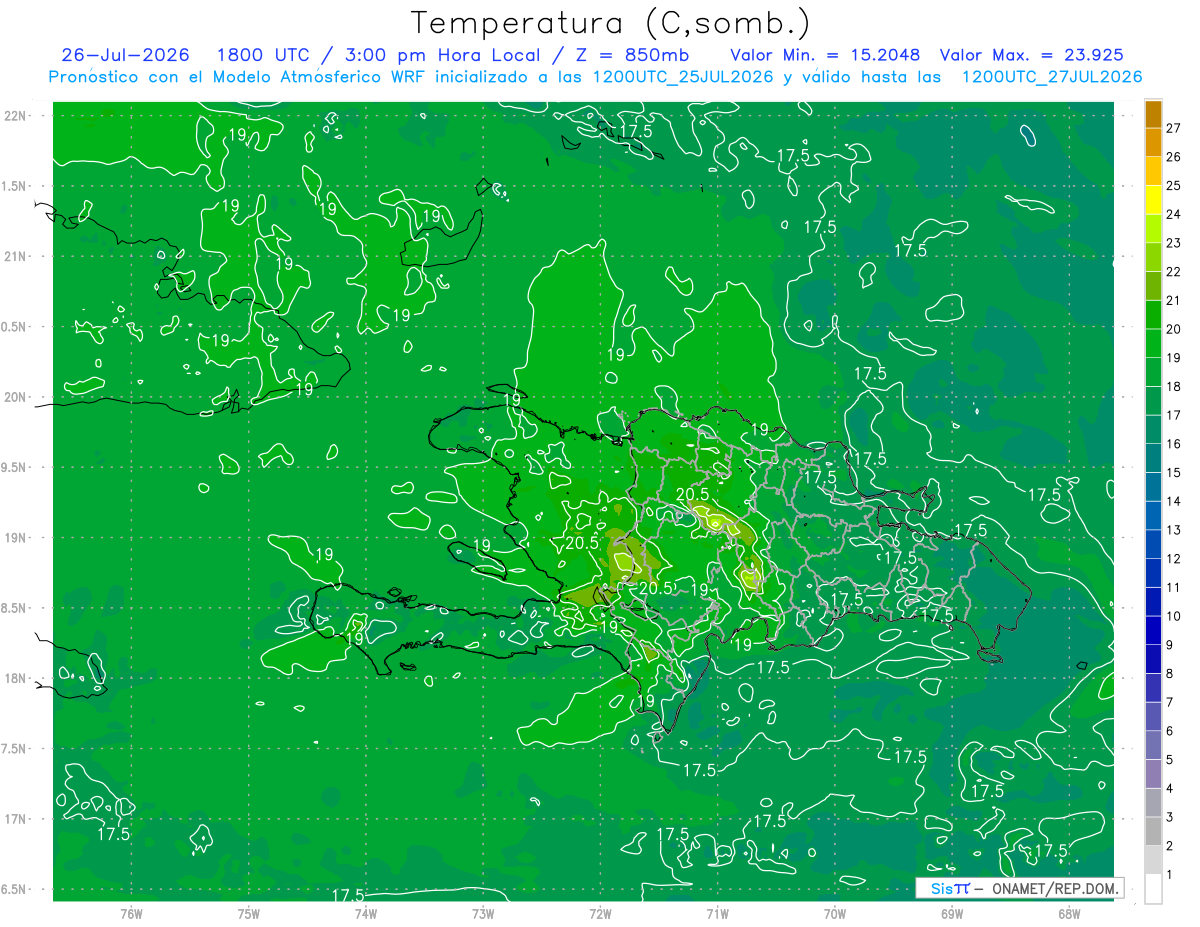This screenshot has height=927, width=1200.
Task: Click the color scale label "22"
Action: [1173, 272]
